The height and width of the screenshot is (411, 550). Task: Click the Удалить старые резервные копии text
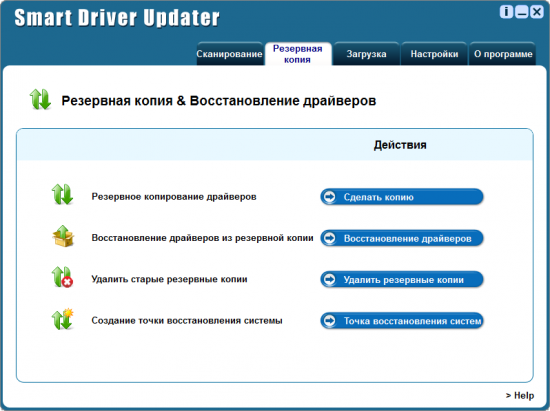[x=169, y=279]
